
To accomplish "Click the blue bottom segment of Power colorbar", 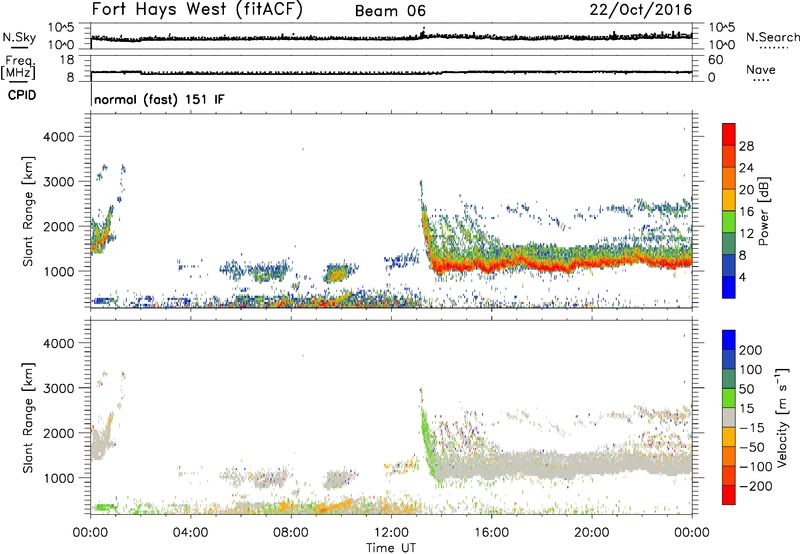I will 729,288.
